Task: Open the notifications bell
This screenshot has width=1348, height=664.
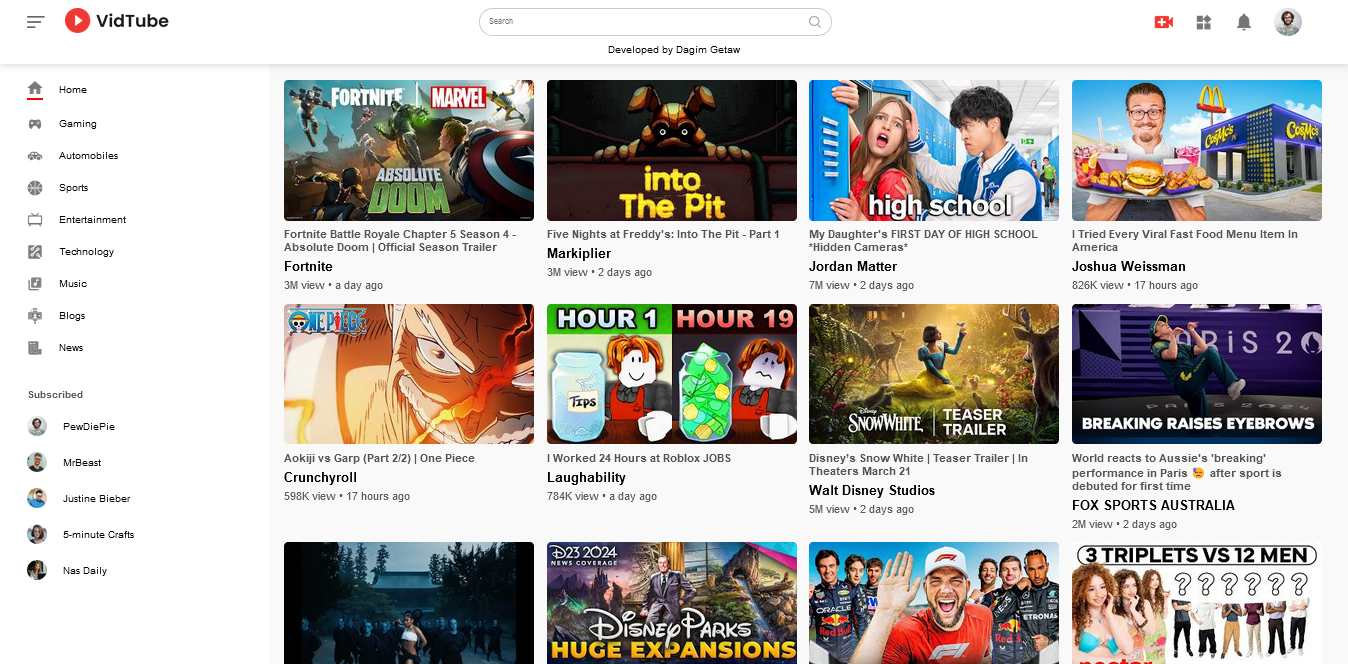Action: pyautogui.click(x=1244, y=22)
